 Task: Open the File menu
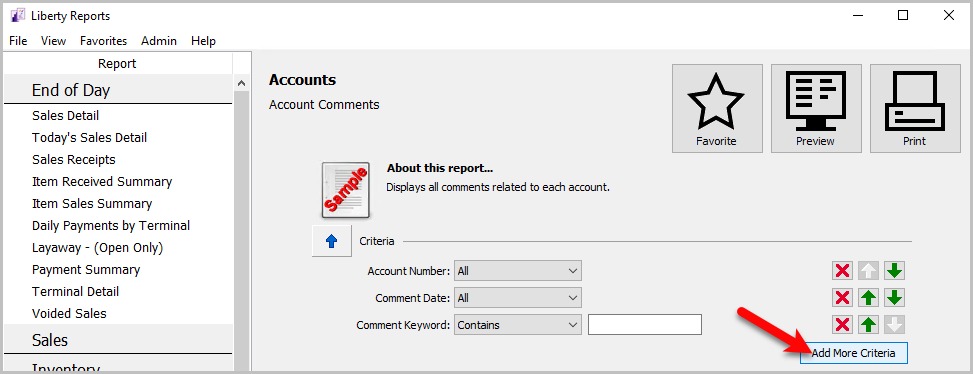[18, 41]
